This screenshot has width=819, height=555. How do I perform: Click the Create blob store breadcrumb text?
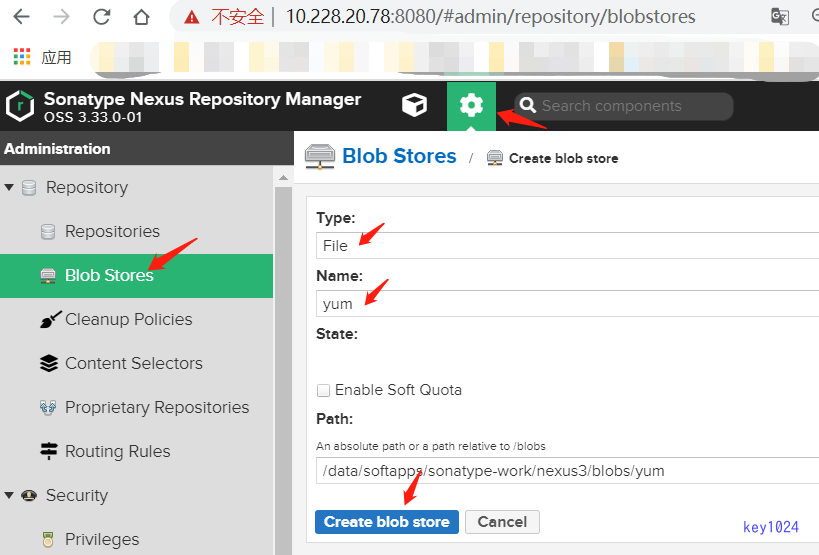coord(564,158)
